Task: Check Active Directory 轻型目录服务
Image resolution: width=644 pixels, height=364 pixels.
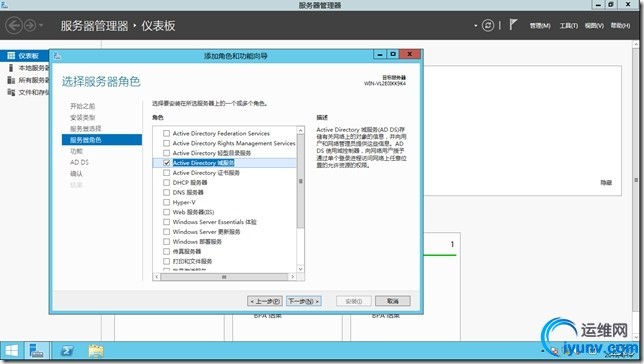Action: 166,153
